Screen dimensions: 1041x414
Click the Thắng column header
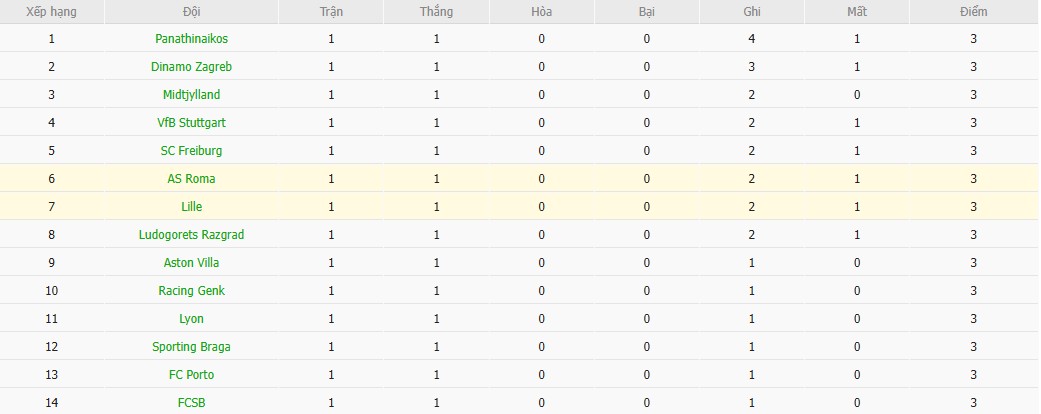tap(436, 12)
